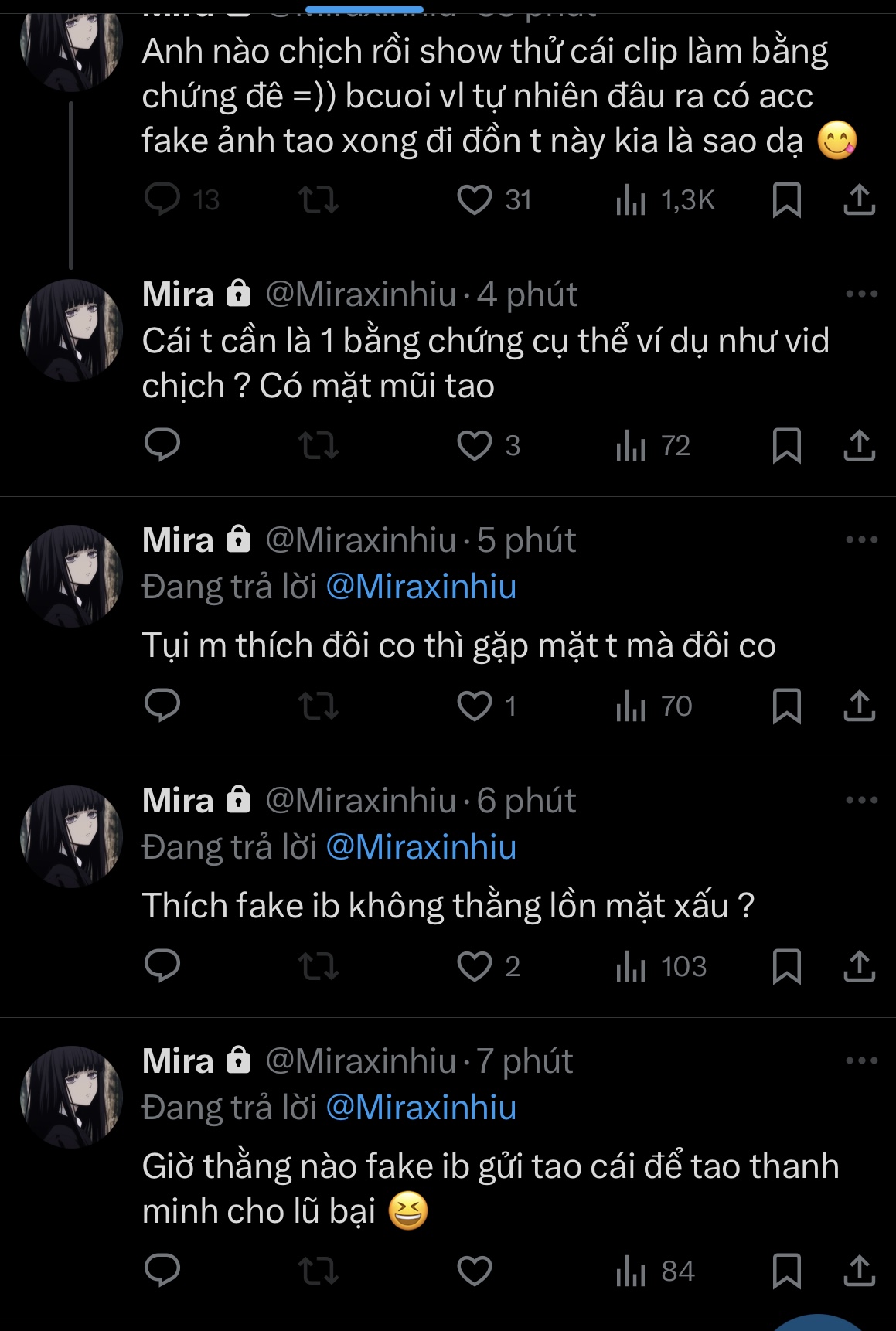Viewport: 896px width, 1331px height.
Task: Retweet the tweet posted 4 phút ago
Action: (x=319, y=446)
